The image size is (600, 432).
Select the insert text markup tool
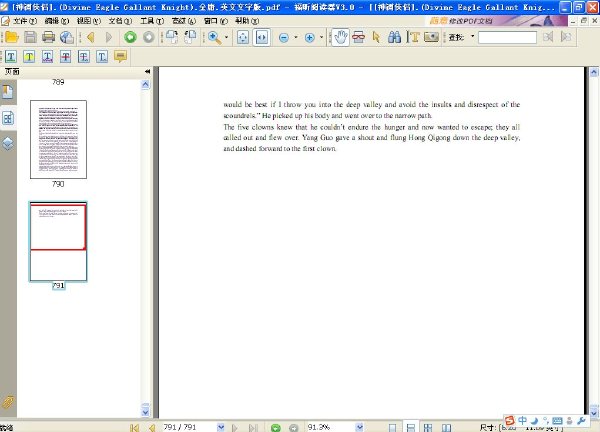click(x=102, y=57)
